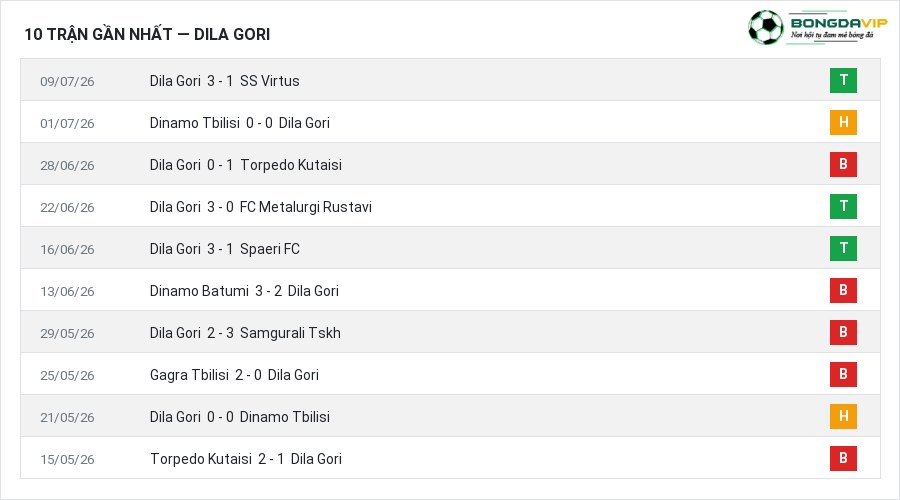Click orange H badge on 21/05/26 row
This screenshot has width=900, height=500.
click(x=843, y=416)
